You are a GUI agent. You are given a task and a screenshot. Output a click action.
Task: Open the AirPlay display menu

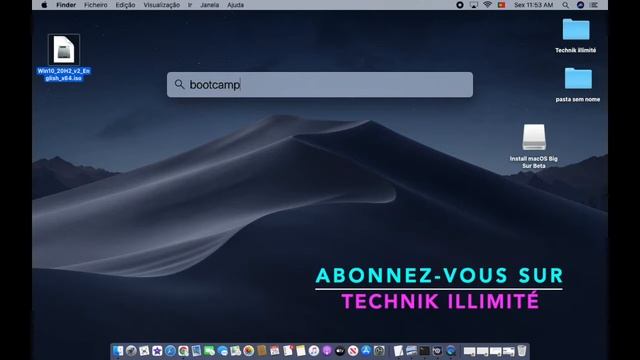(473, 5)
